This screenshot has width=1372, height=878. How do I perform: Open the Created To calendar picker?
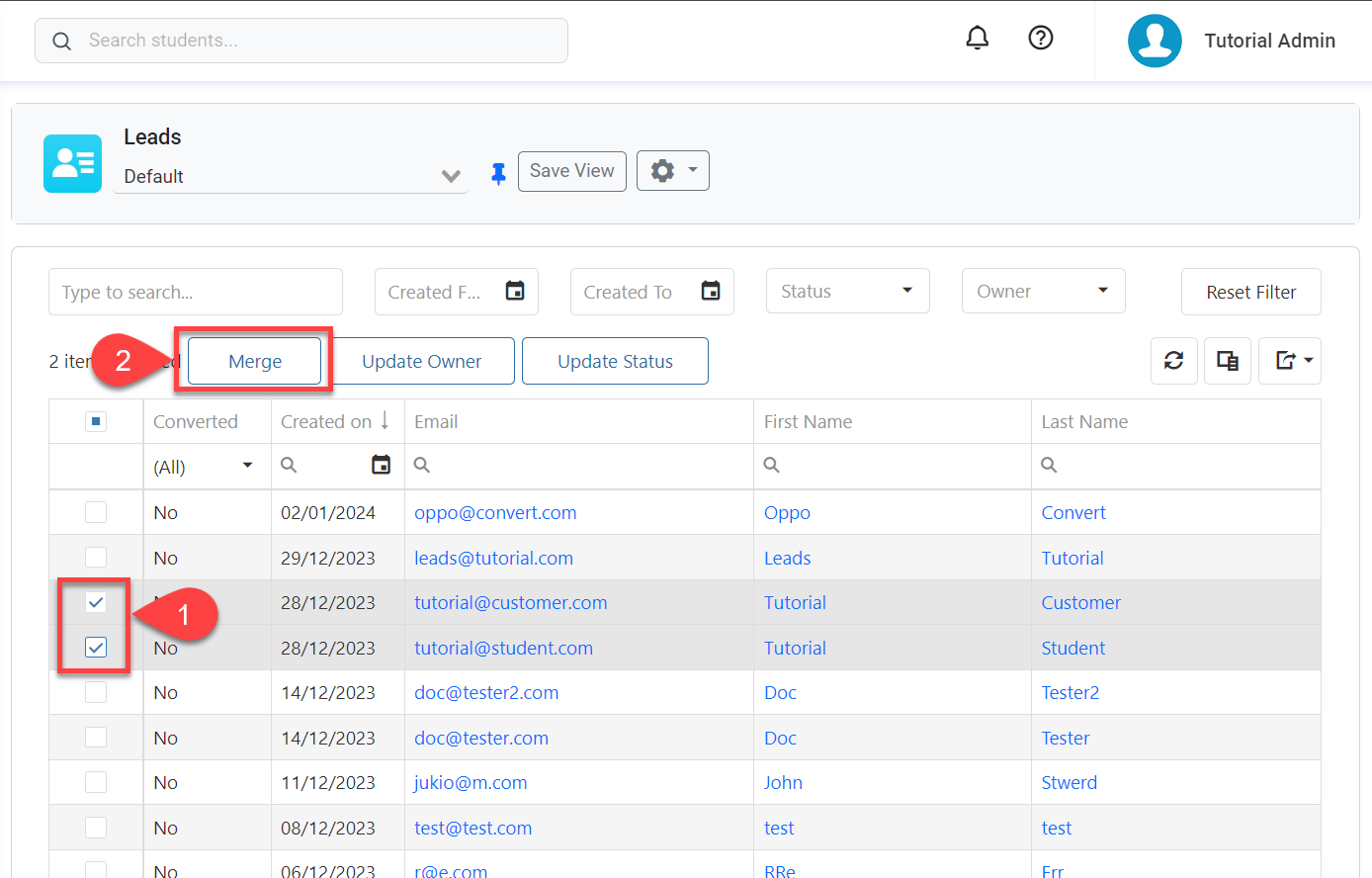[x=711, y=291]
